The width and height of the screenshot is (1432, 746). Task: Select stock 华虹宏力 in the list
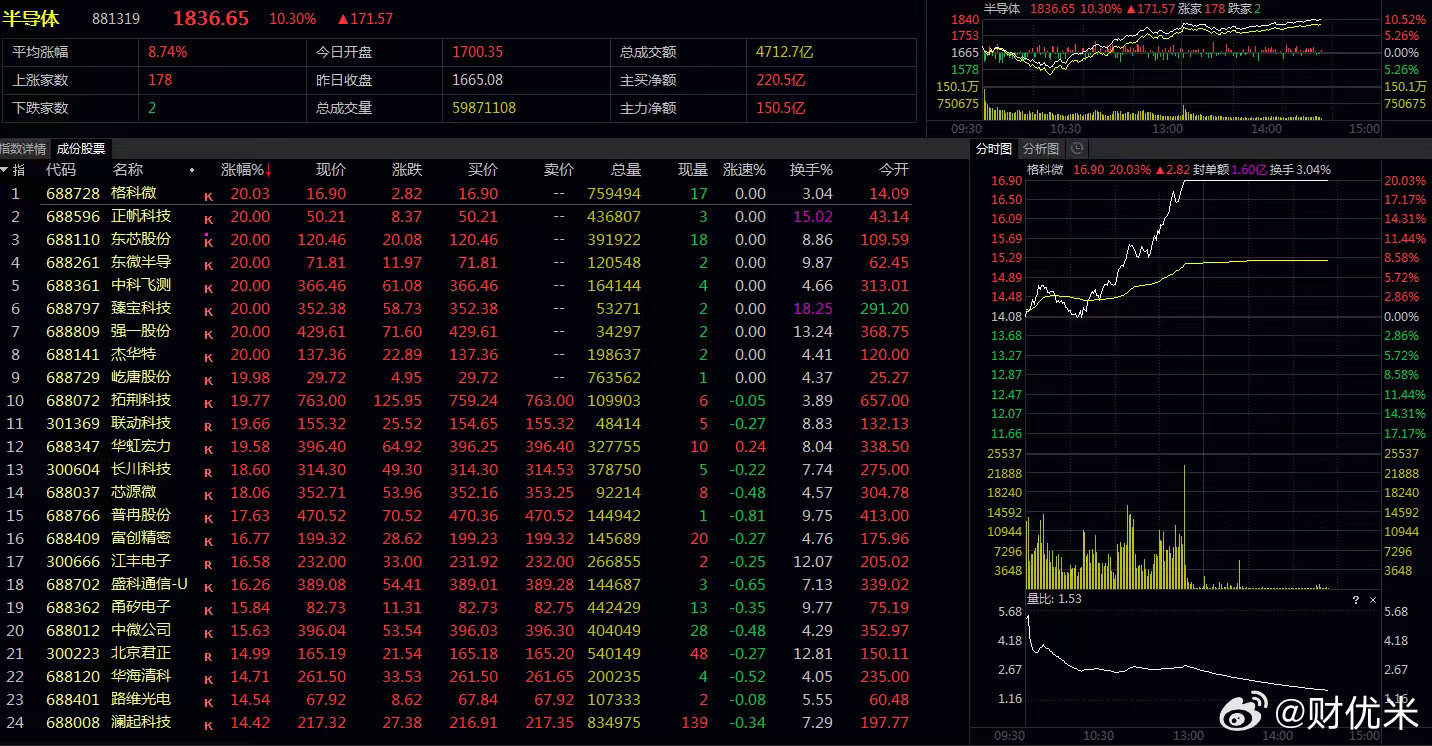(141, 446)
